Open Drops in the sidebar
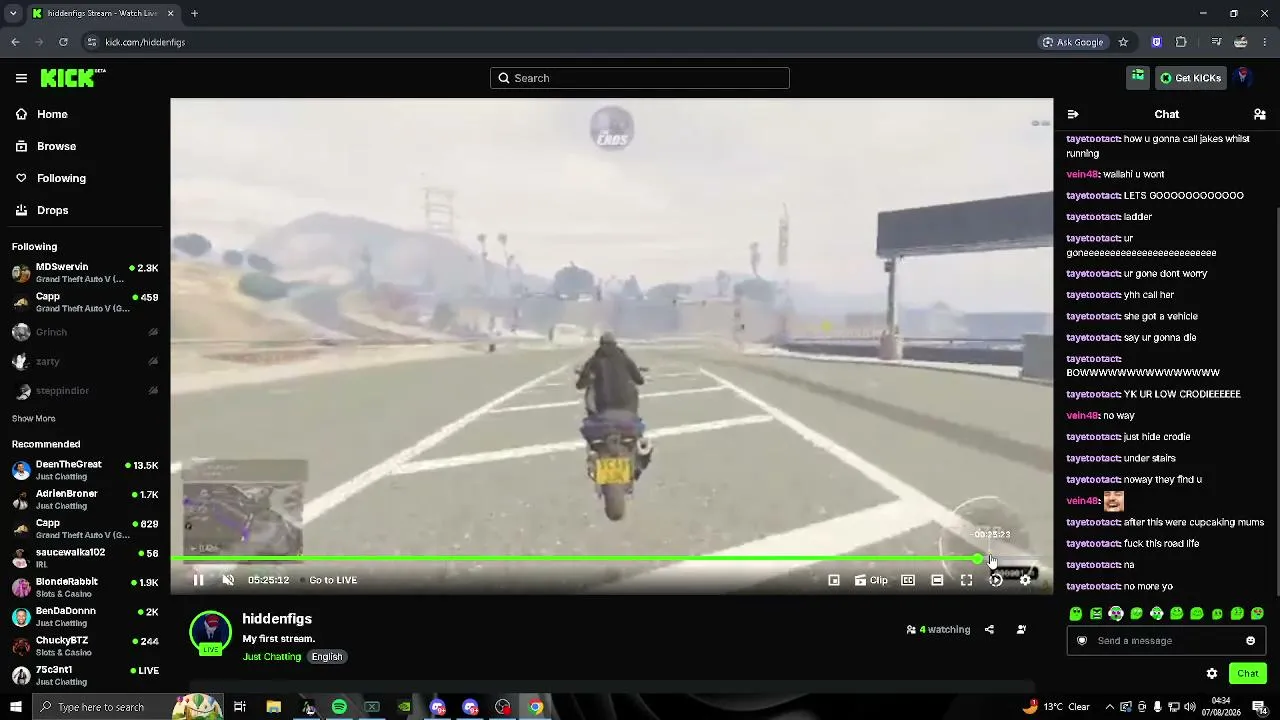This screenshot has height=720, width=1280. (x=42, y=210)
